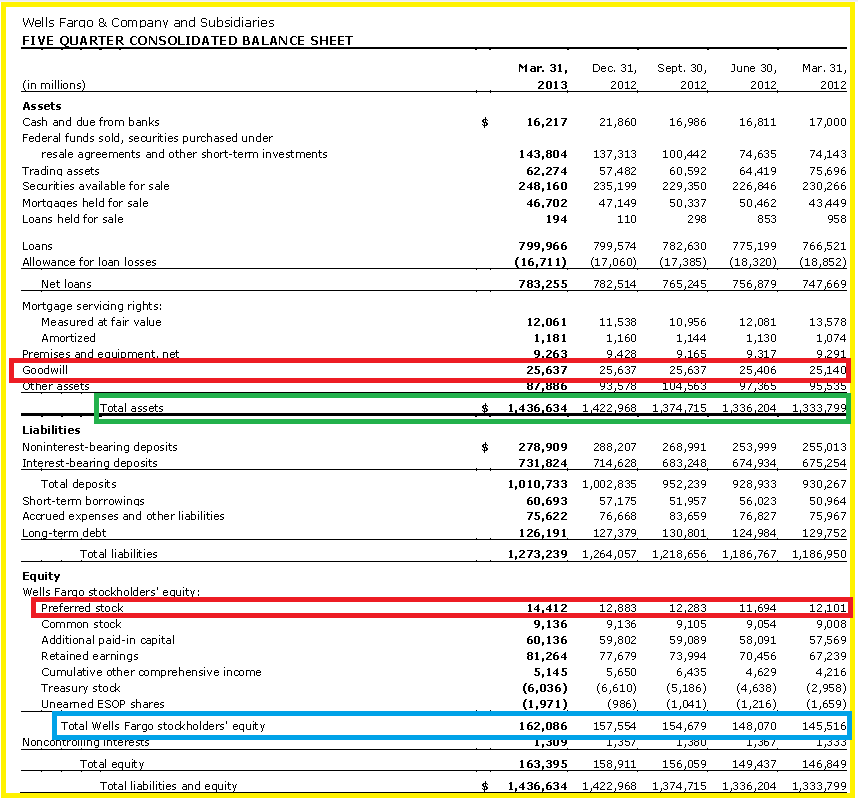Select preferred stock value 12,101

(x=827, y=608)
